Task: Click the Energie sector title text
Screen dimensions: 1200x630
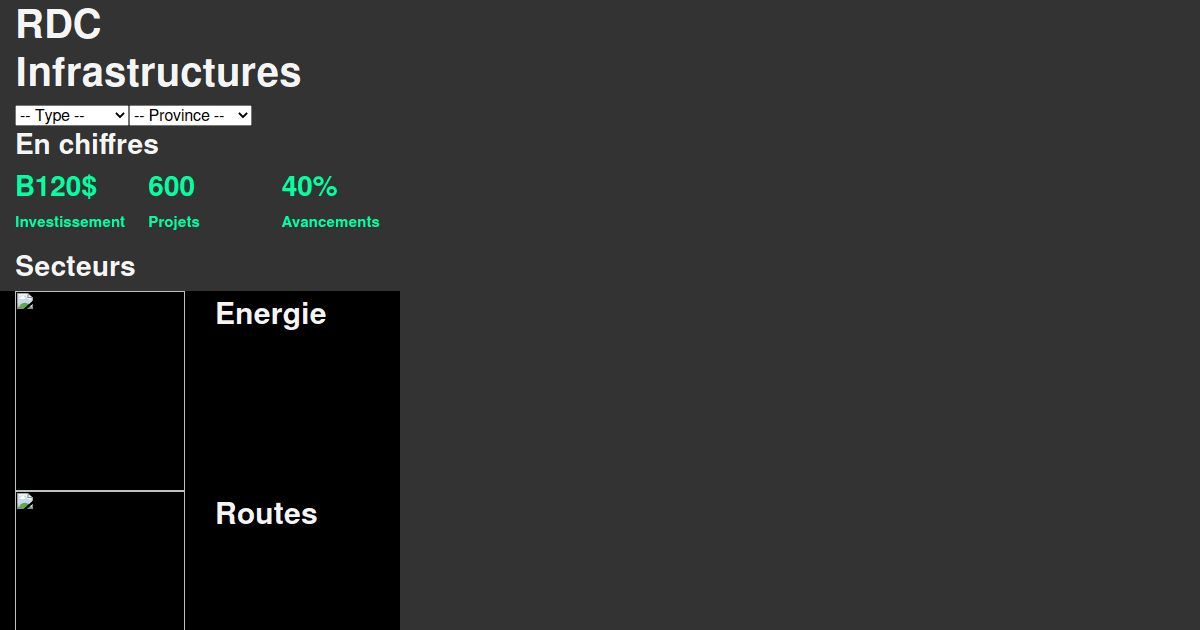Action: [x=271, y=314]
